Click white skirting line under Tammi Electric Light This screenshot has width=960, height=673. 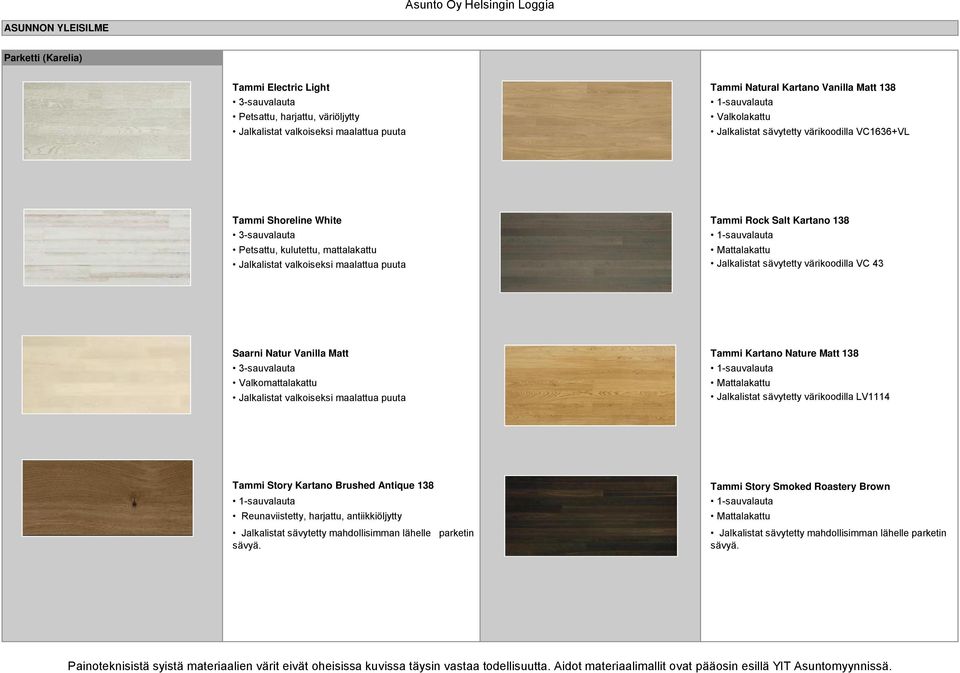coord(319,132)
